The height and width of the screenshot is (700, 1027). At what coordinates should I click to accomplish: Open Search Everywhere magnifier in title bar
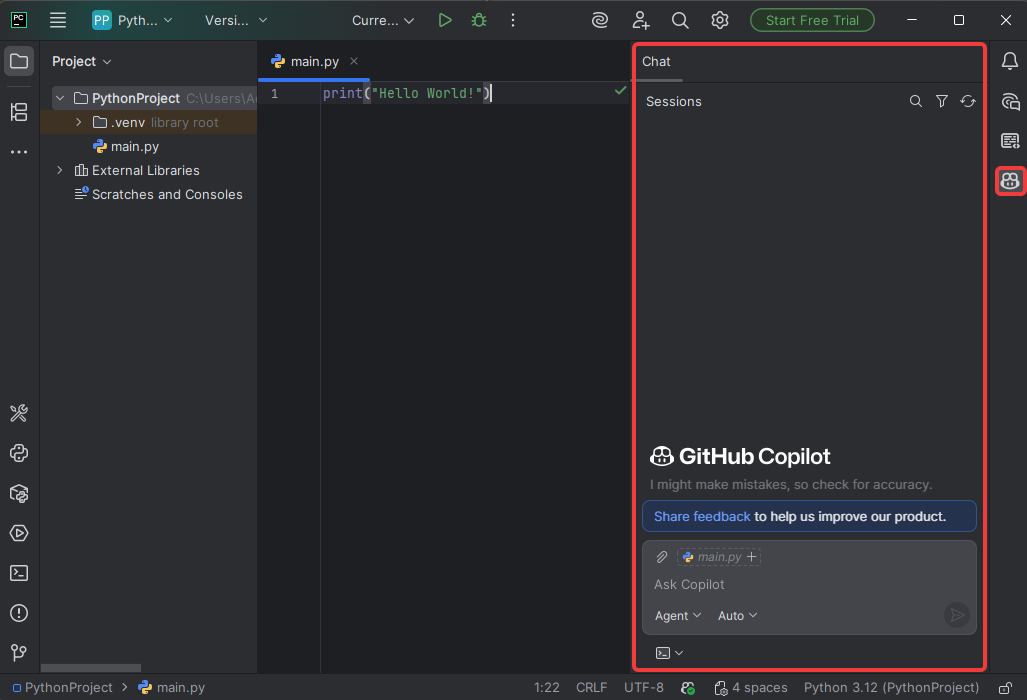[x=680, y=20]
